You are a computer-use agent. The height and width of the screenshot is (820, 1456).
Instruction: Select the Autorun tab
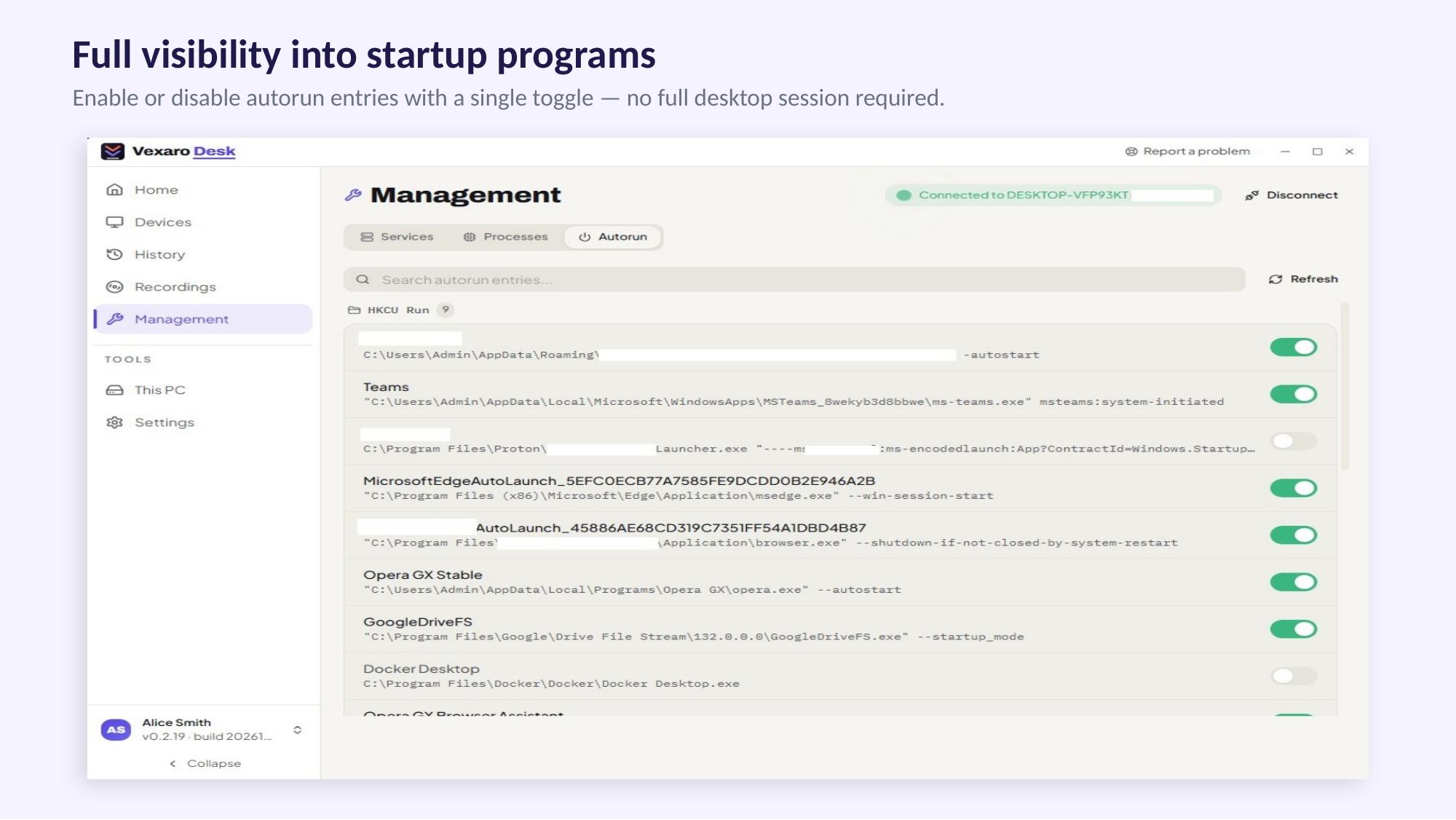[x=613, y=237]
